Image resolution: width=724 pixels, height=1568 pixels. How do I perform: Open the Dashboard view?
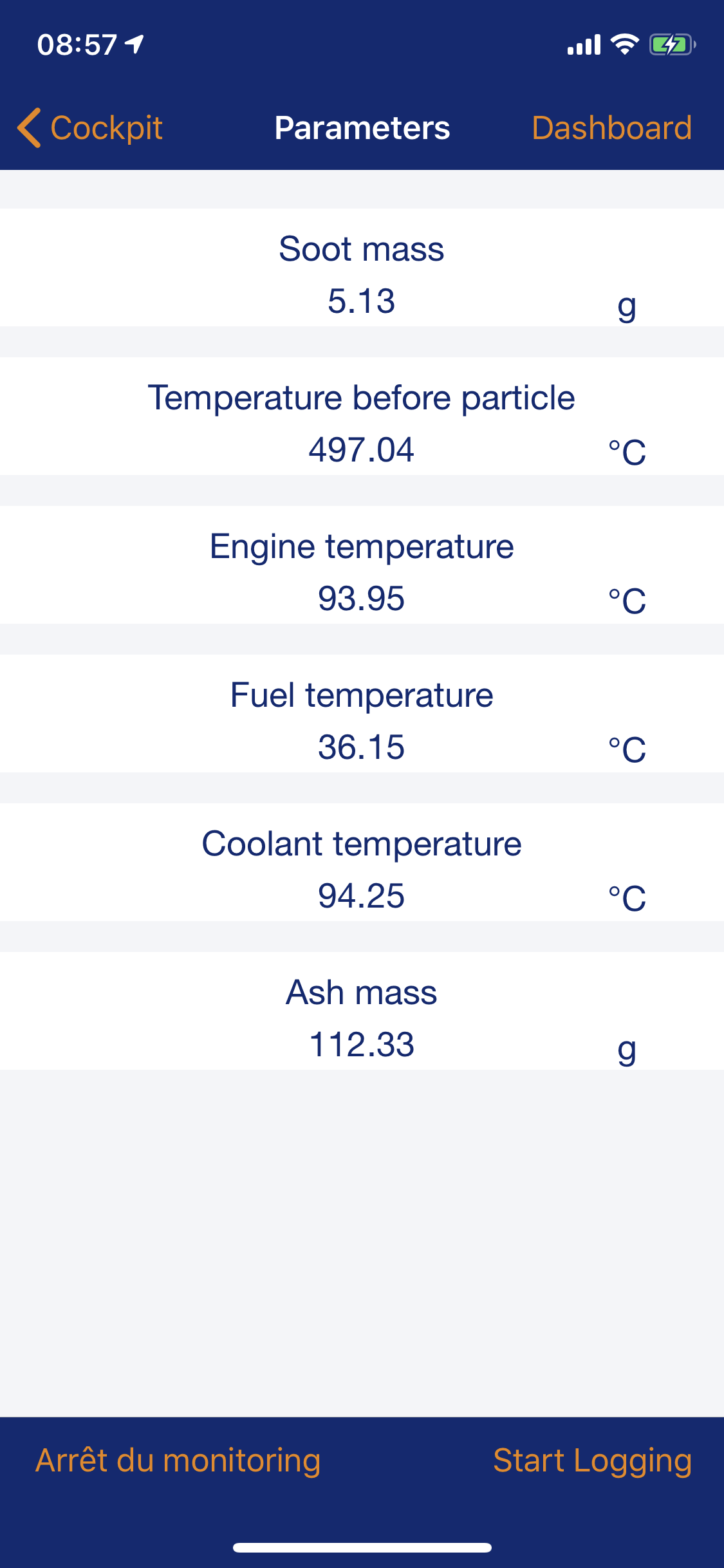(x=611, y=127)
